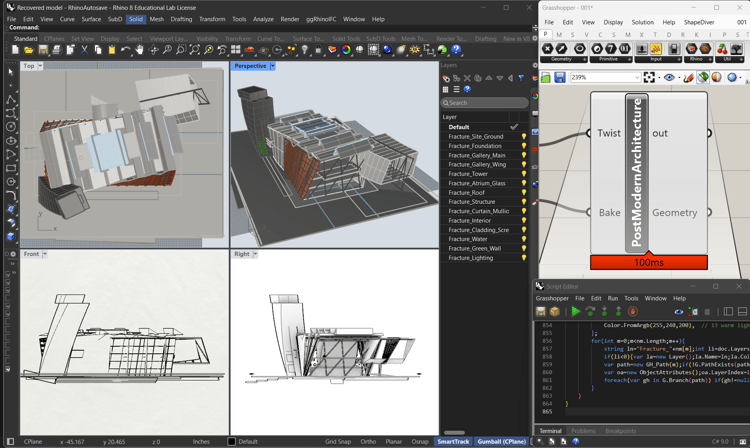Toggle visibility bulb for Fracture_Roof layer
Image resolution: width=750 pixels, height=448 pixels.
pos(523,192)
